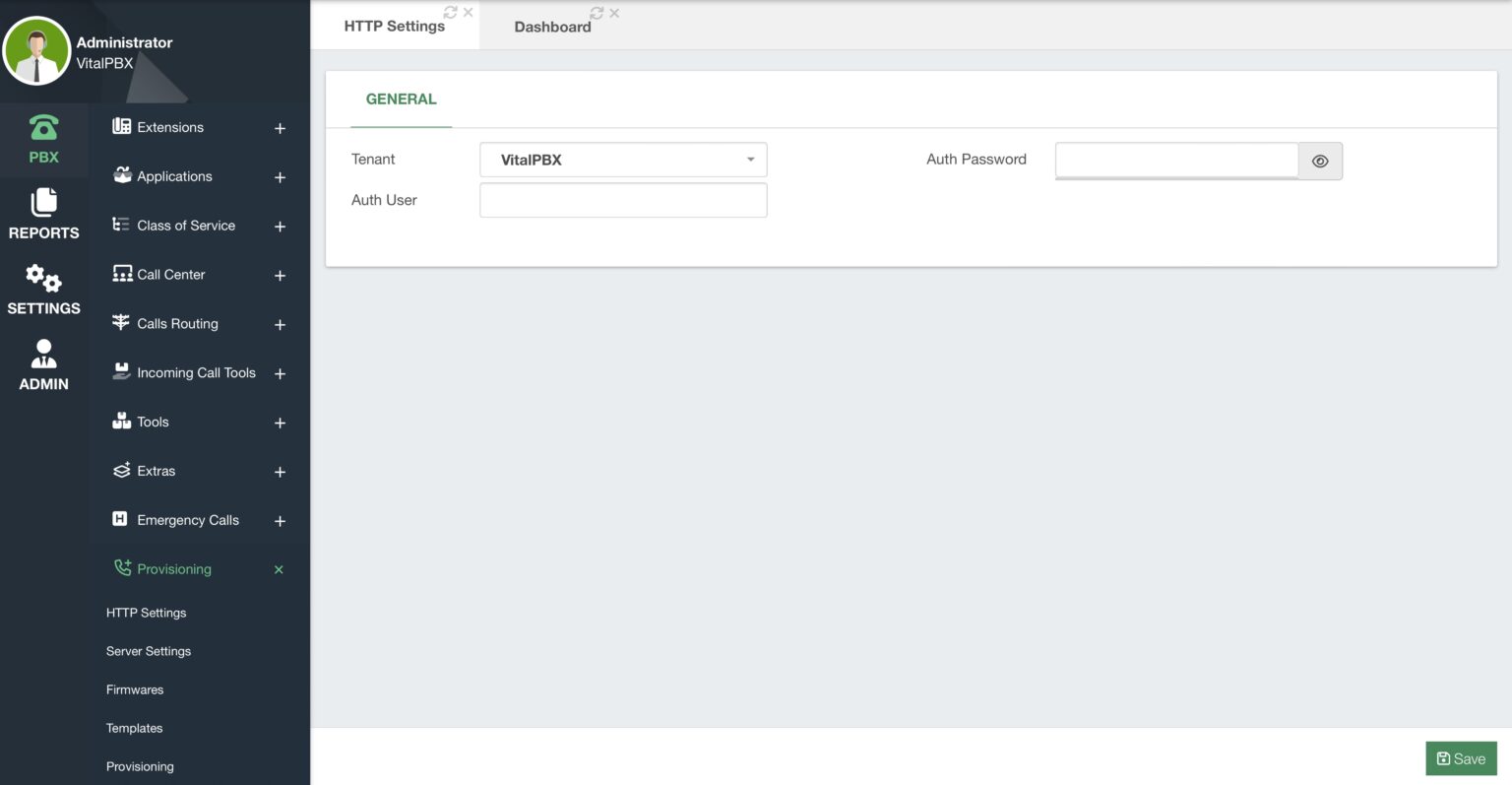Expand the Extensions menu plus sign
This screenshot has height=785, width=1512.
pos(280,128)
